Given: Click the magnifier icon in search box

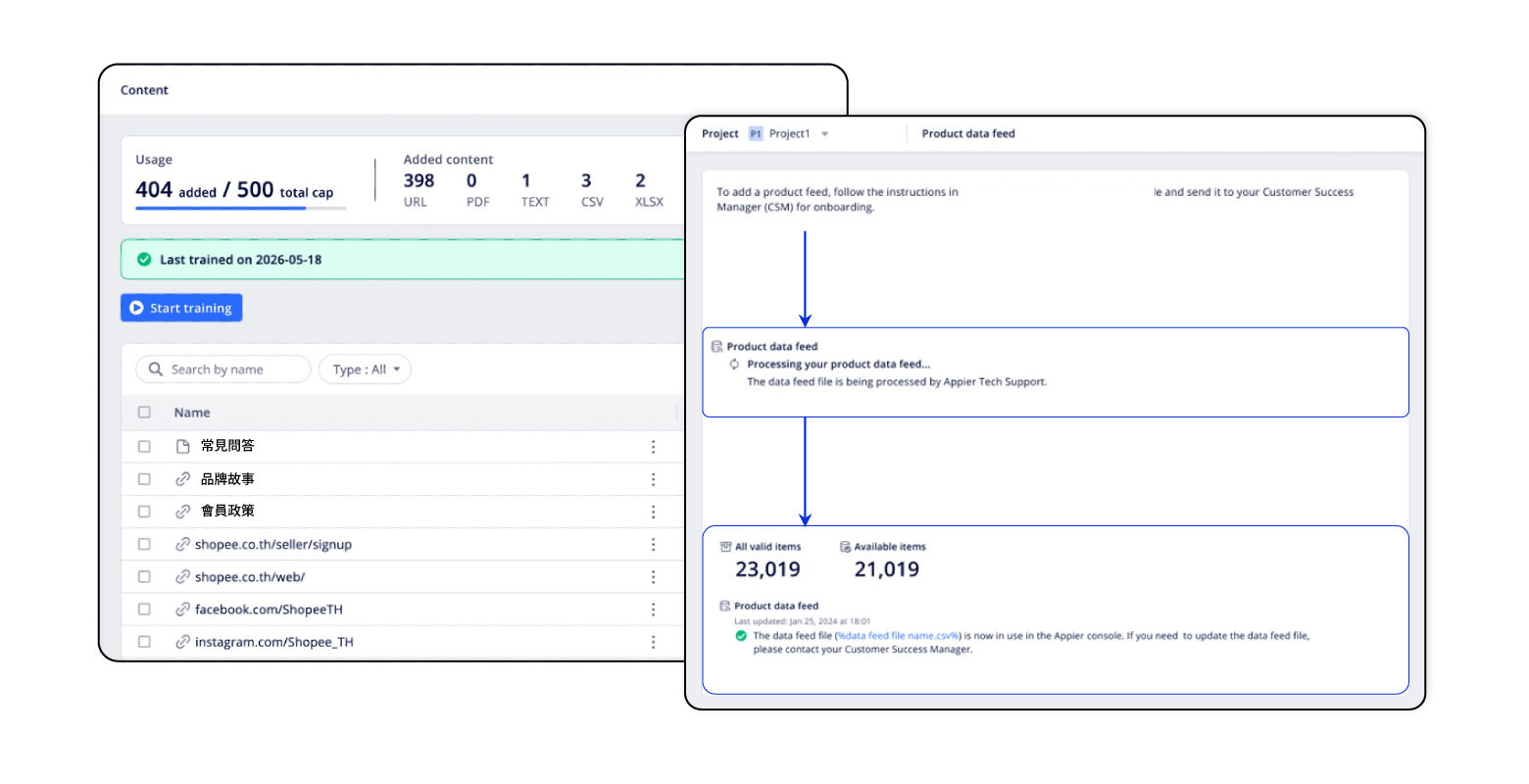Looking at the screenshot, I should click(x=155, y=369).
